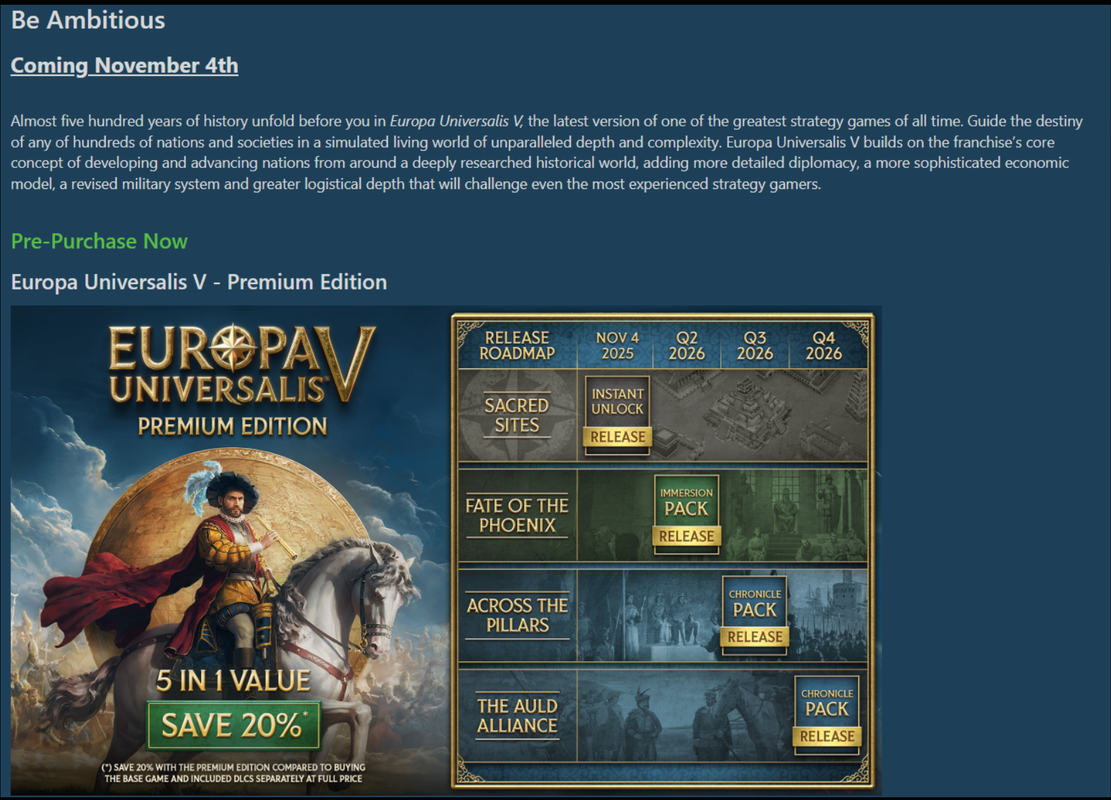Image resolution: width=1111 pixels, height=800 pixels.
Task: Select the Europa Universalis V logo
Action: pos(241,366)
